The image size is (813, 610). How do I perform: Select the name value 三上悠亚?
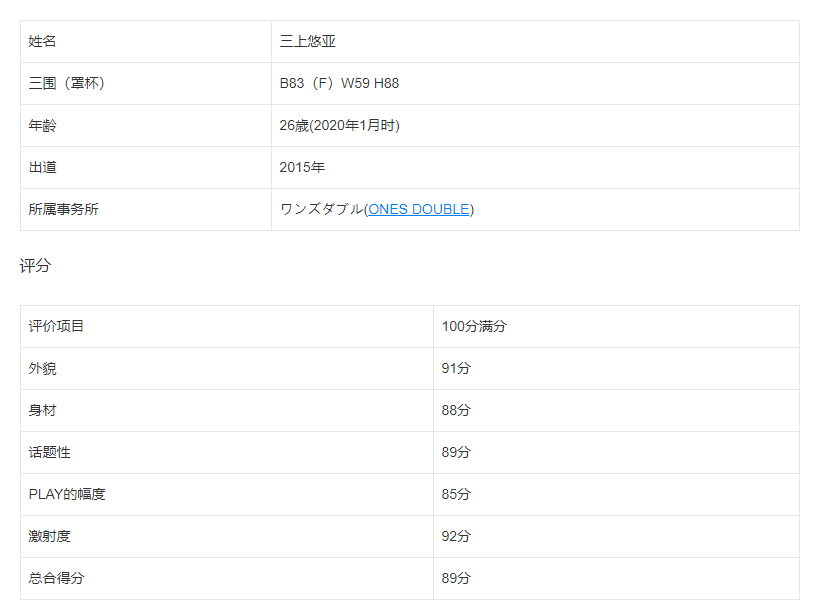click(315, 41)
